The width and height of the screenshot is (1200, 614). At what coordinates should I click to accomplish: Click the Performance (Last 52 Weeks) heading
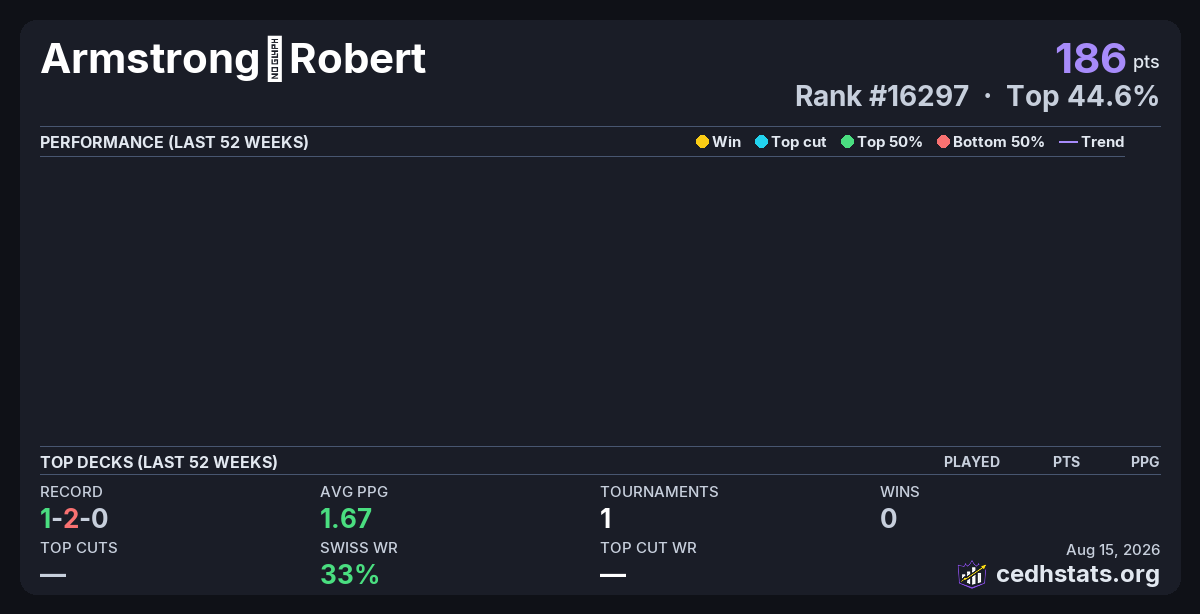coord(174,142)
